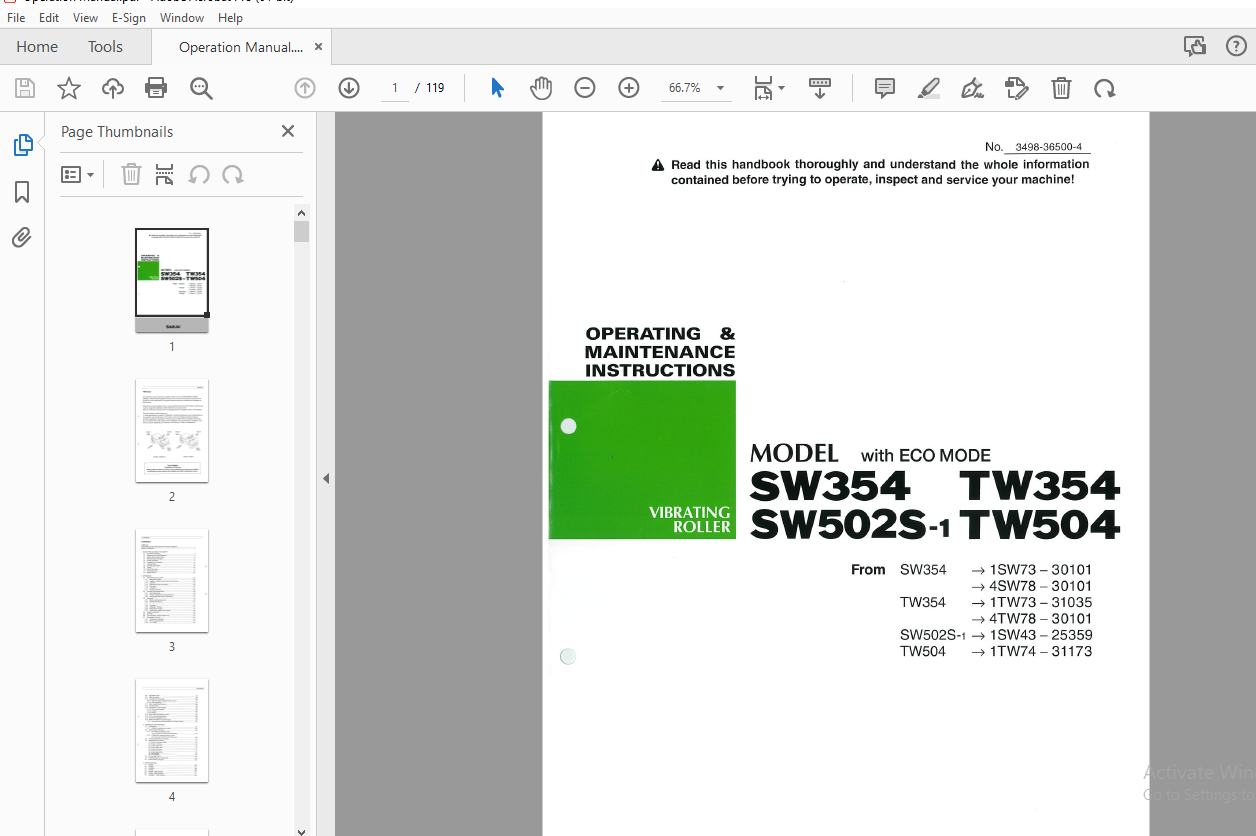The width and height of the screenshot is (1256, 836).
Task: Open the Bookmarks panel
Action: point(22,192)
